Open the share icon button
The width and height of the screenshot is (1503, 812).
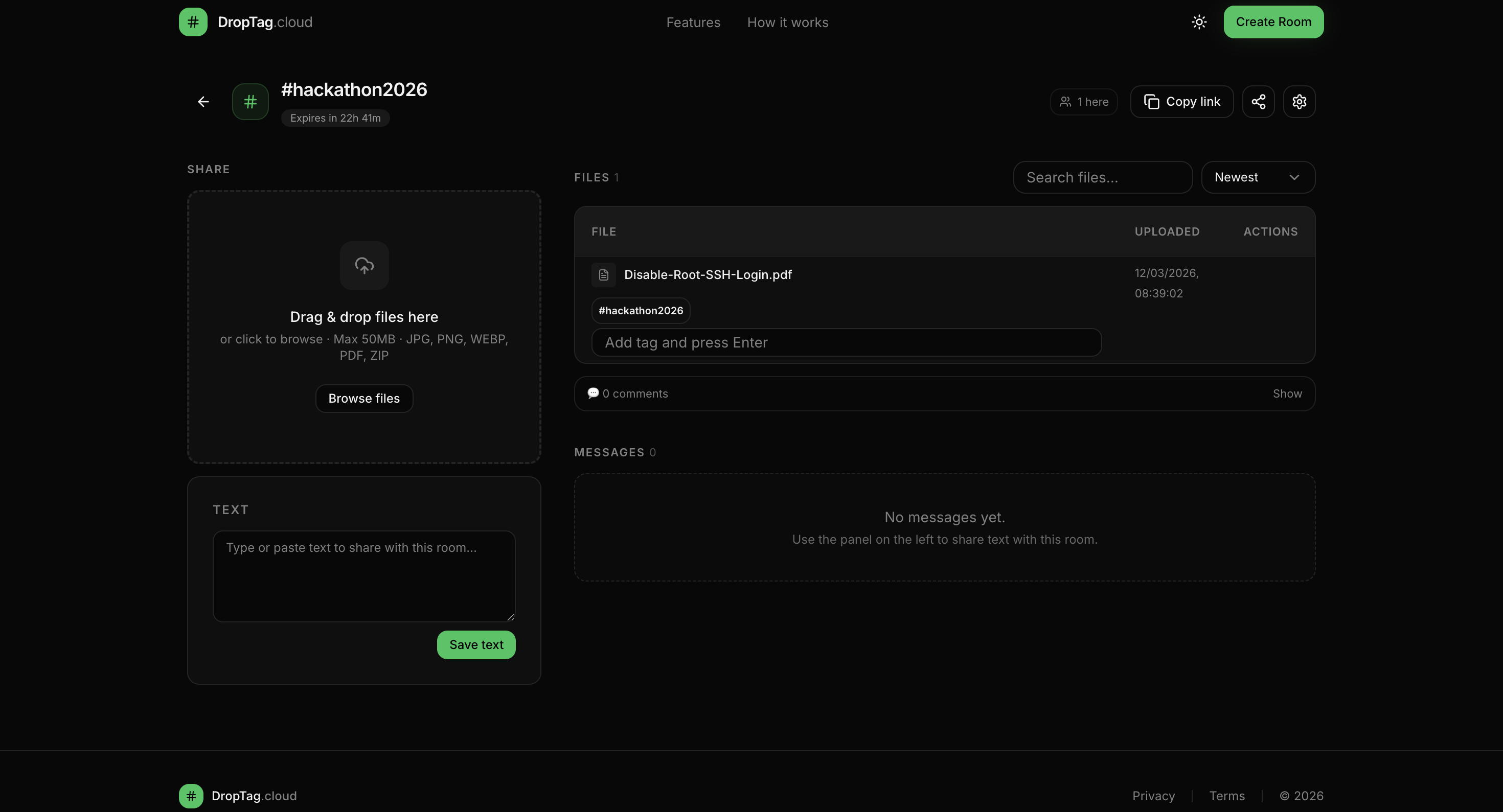point(1258,102)
